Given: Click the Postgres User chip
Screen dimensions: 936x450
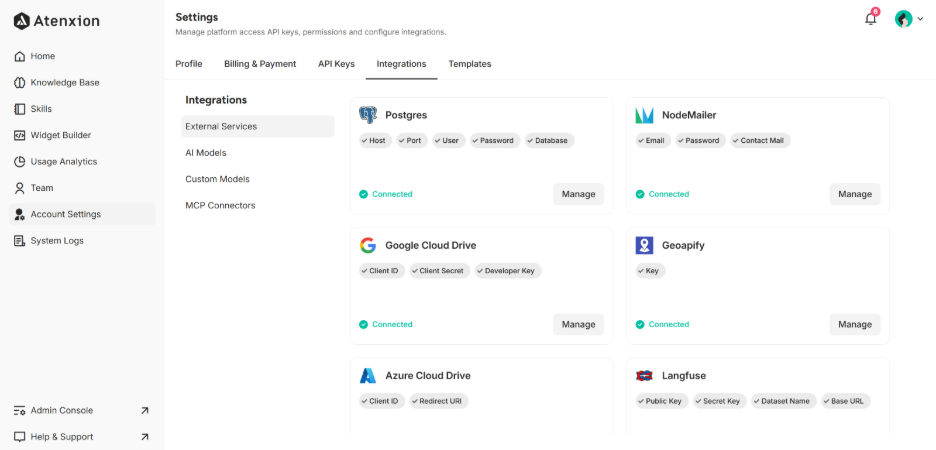Looking at the screenshot, I should tap(449, 141).
